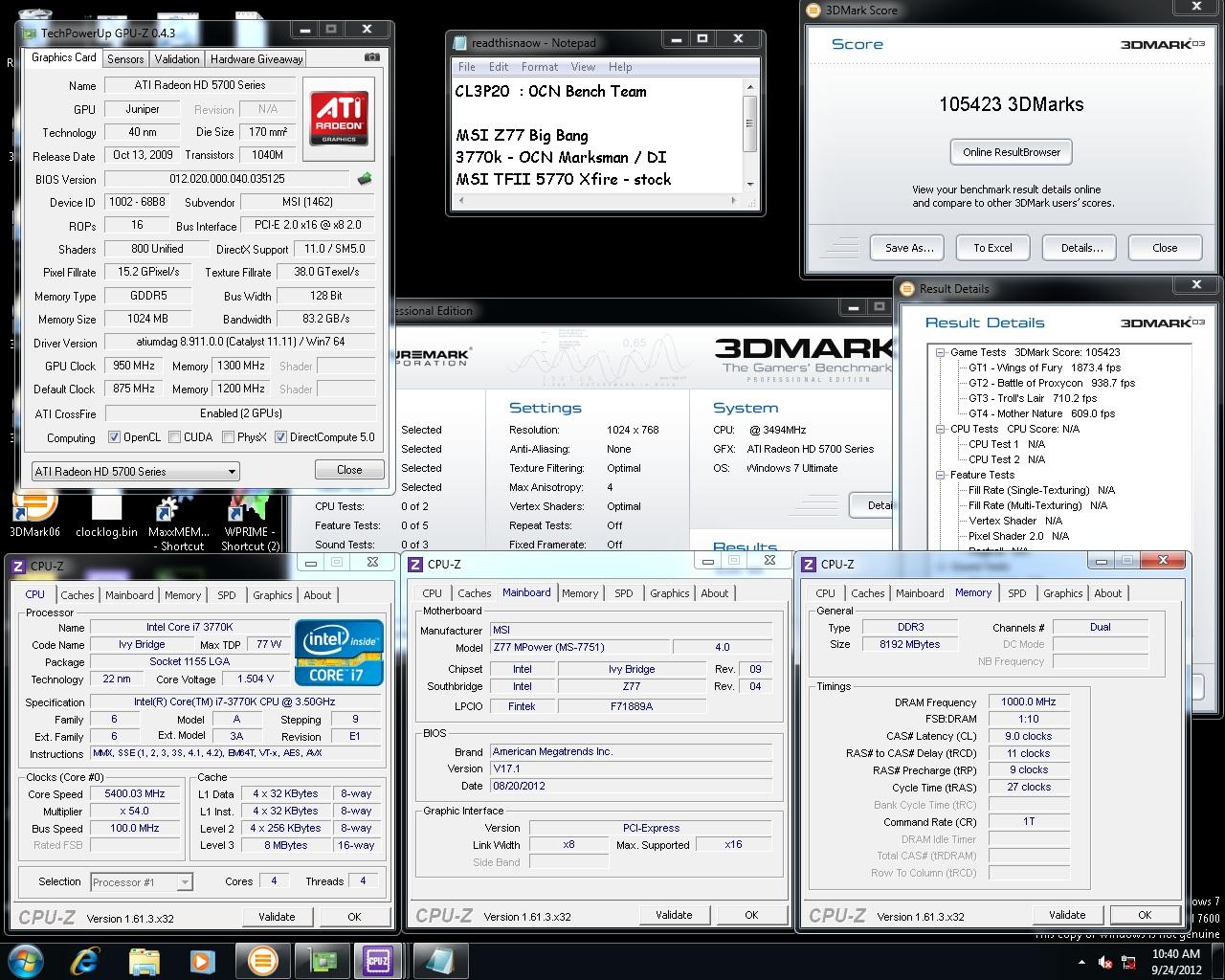This screenshot has height=980, width=1225.
Task: Click the Notepad title bar icon
Action: tap(461, 42)
